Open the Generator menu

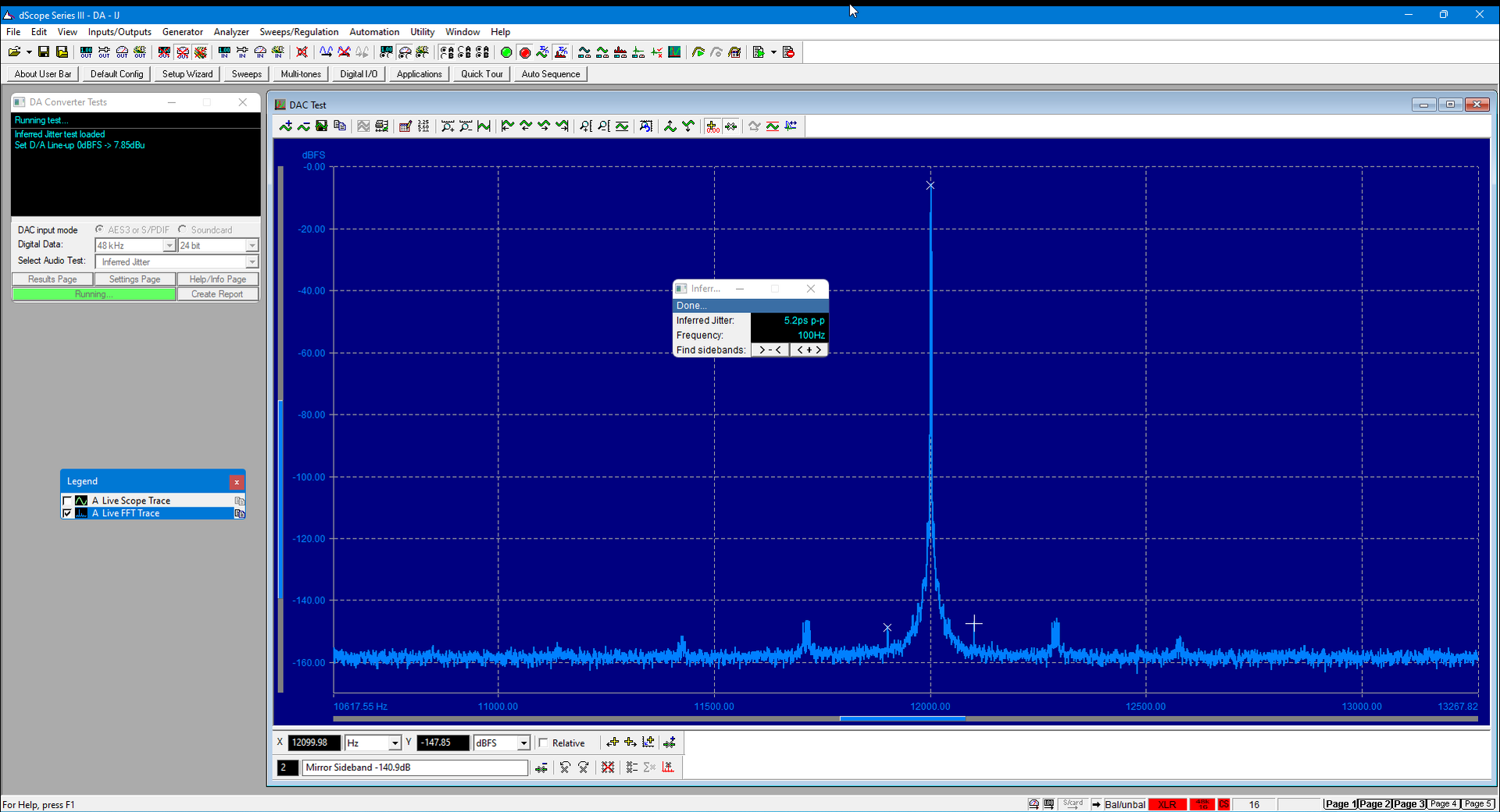pyautogui.click(x=182, y=32)
